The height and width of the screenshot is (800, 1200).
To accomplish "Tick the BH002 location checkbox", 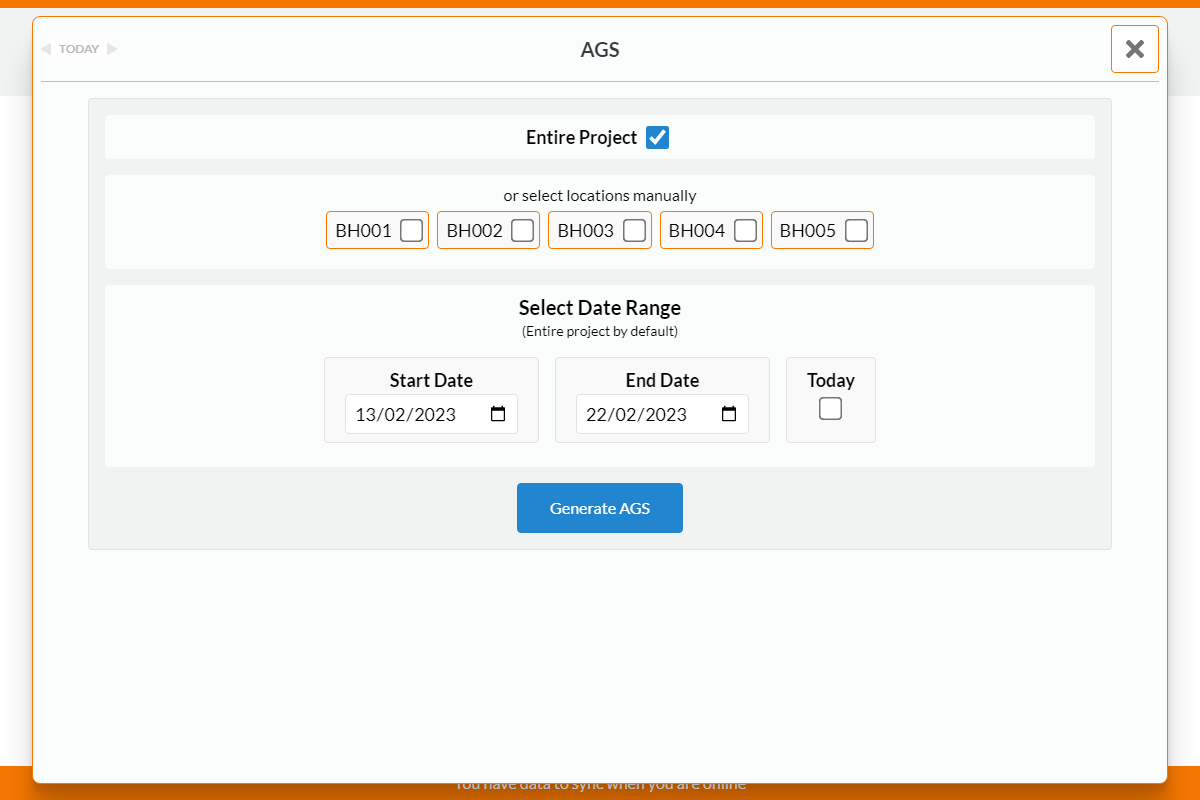I will coord(522,231).
